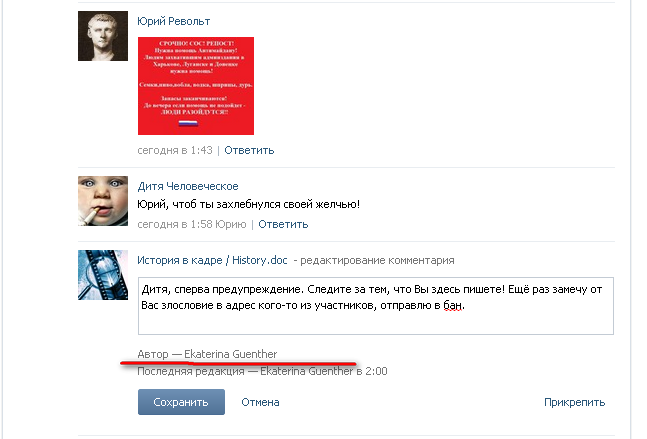
Task: Open Ekaterina Guenther's link on the Последняя редакция line
Action: pos(307,371)
